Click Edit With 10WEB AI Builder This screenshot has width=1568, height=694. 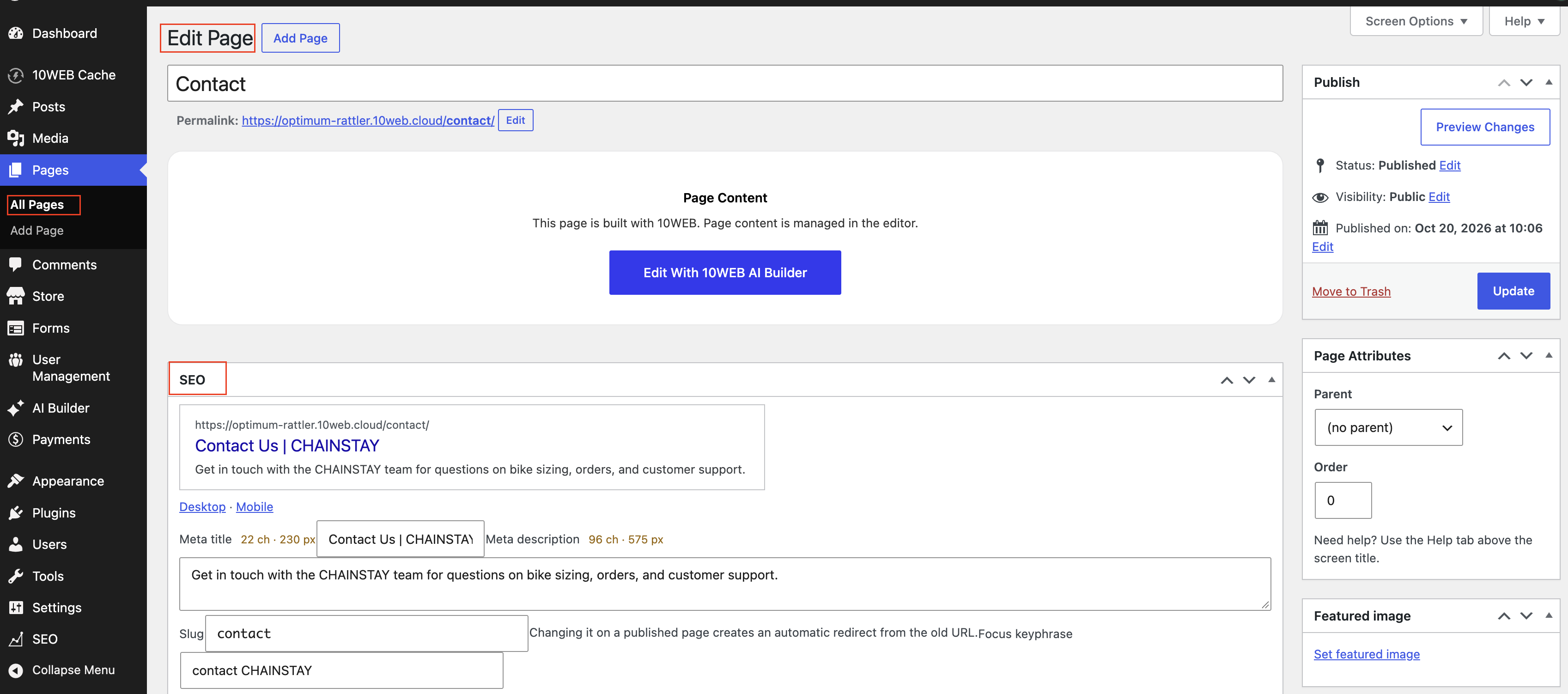(724, 273)
